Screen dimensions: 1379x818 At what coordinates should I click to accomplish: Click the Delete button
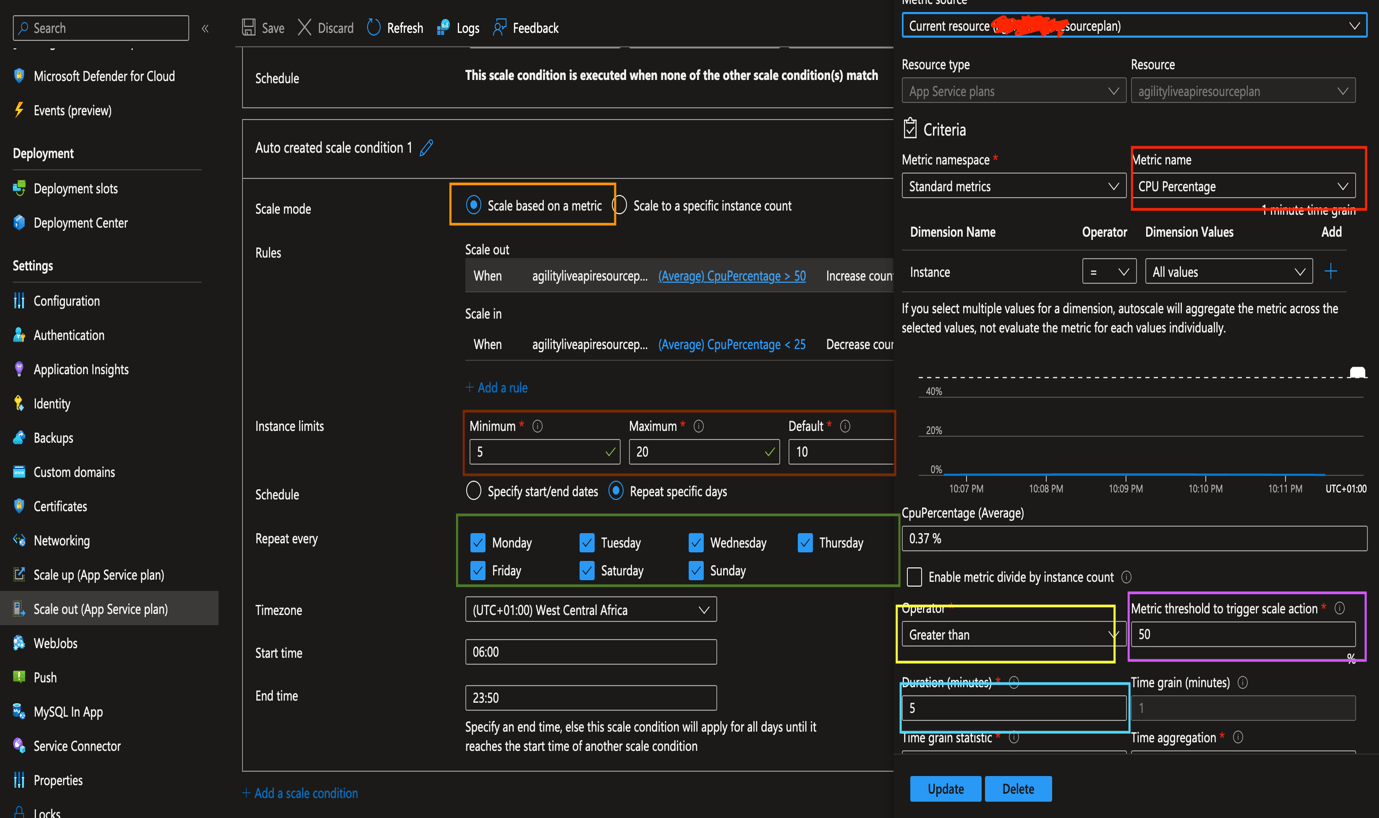1018,789
